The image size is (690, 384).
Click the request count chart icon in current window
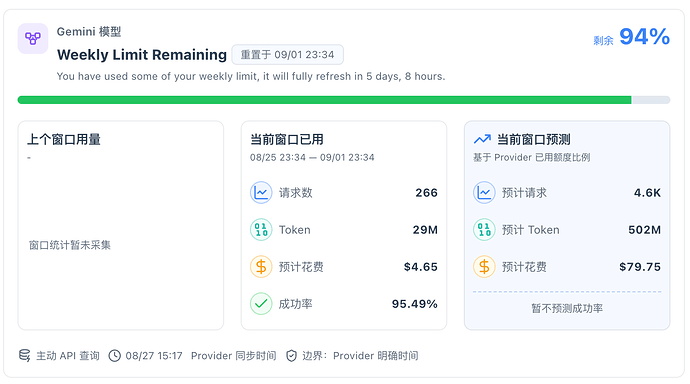click(x=261, y=193)
